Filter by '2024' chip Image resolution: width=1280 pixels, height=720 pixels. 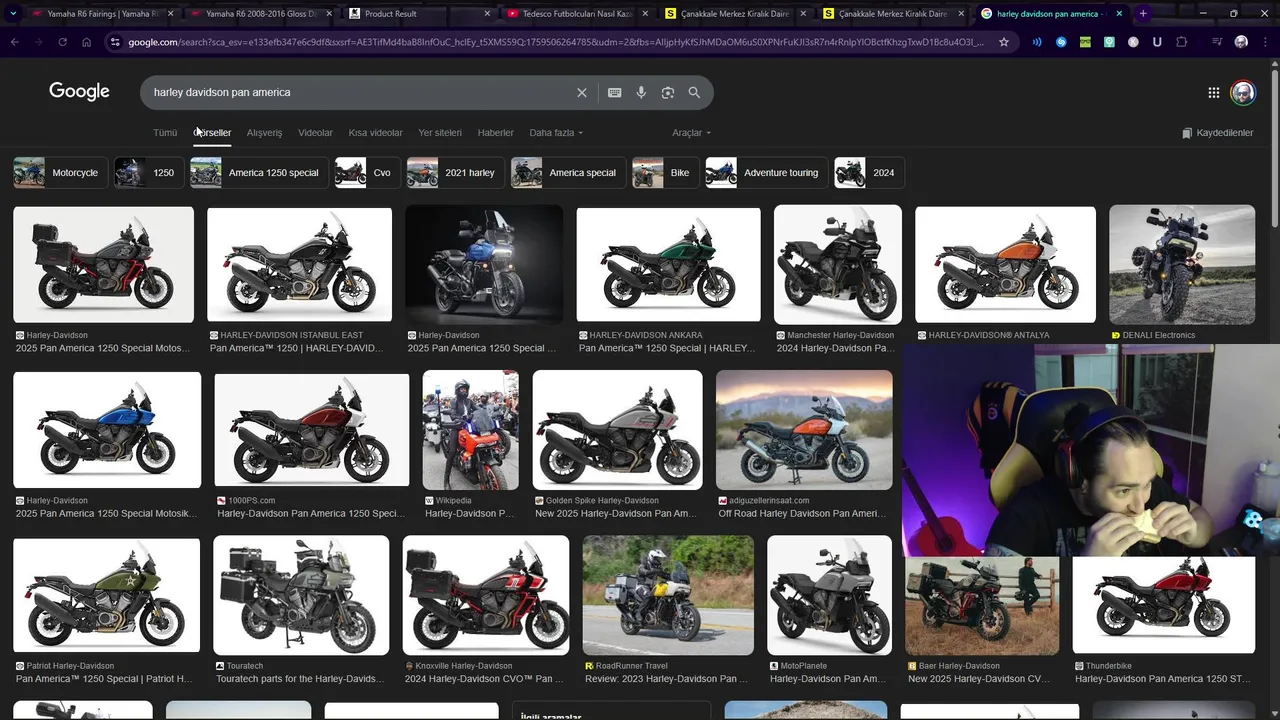coord(869,173)
